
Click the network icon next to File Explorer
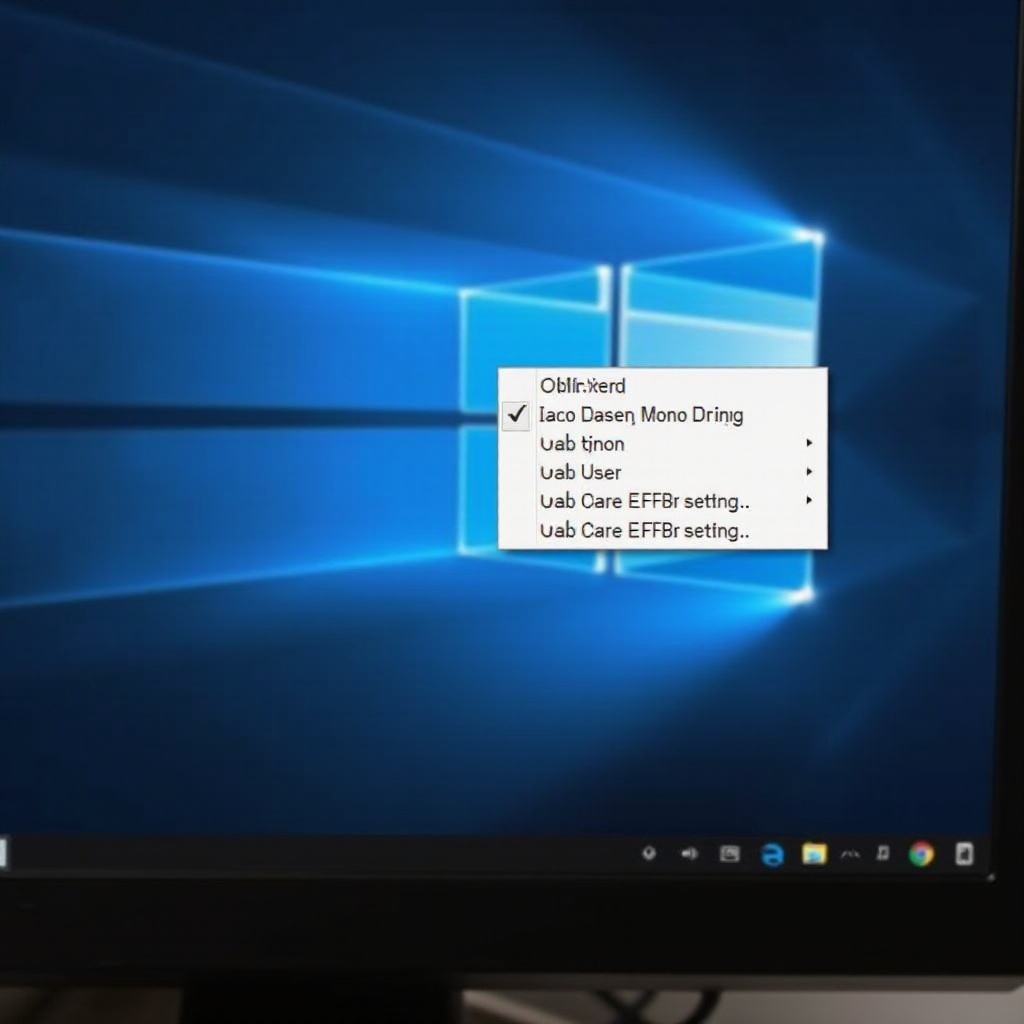click(x=850, y=854)
